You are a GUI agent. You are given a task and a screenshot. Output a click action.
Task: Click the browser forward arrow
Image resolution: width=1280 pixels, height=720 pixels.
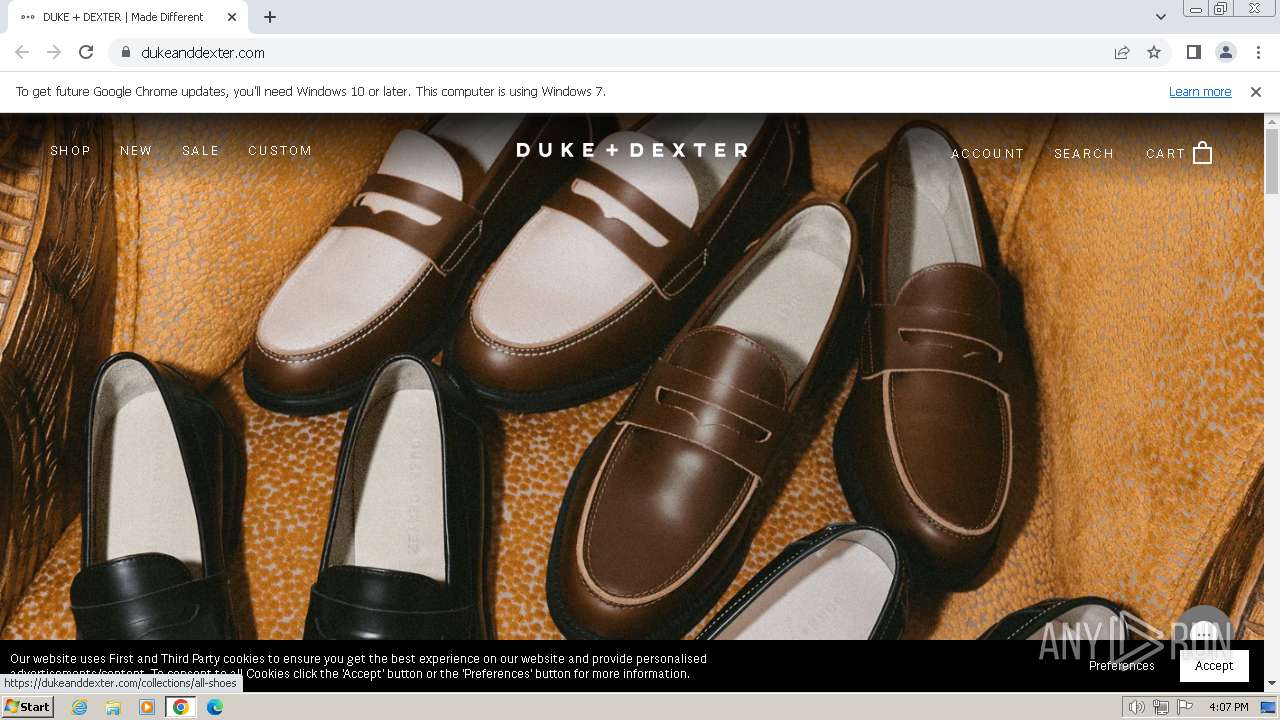(x=54, y=52)
